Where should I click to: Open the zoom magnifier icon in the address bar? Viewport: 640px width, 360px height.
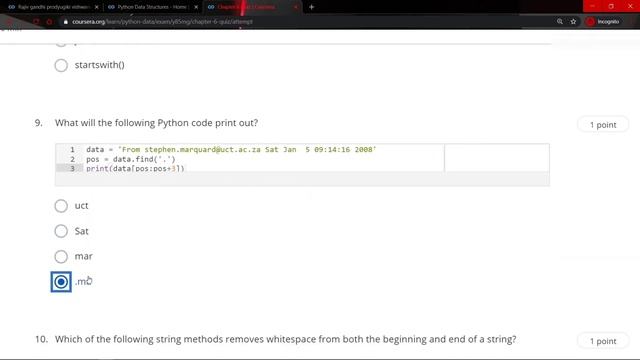tap(560, 22)
